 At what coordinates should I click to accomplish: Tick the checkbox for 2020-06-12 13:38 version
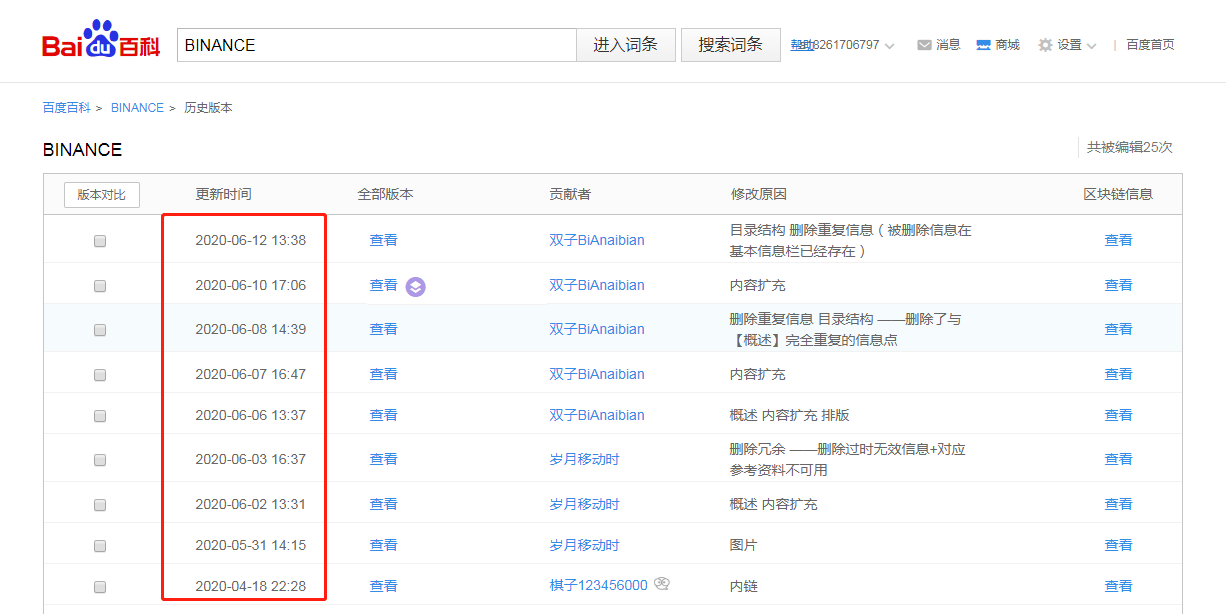100,241
